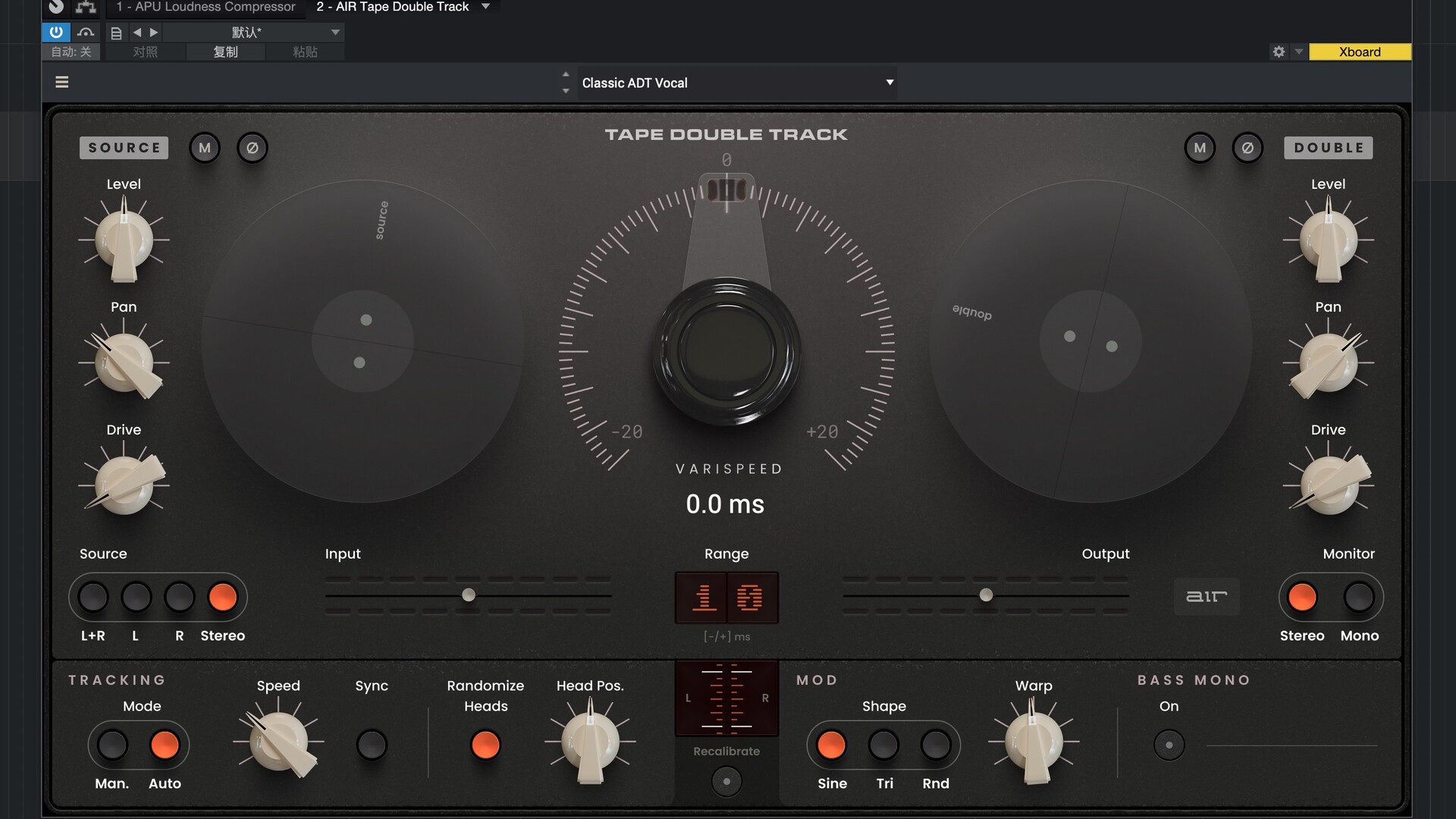
Task: Select the AIR Tape Double Track tab
Action: [x=391, y=7]
